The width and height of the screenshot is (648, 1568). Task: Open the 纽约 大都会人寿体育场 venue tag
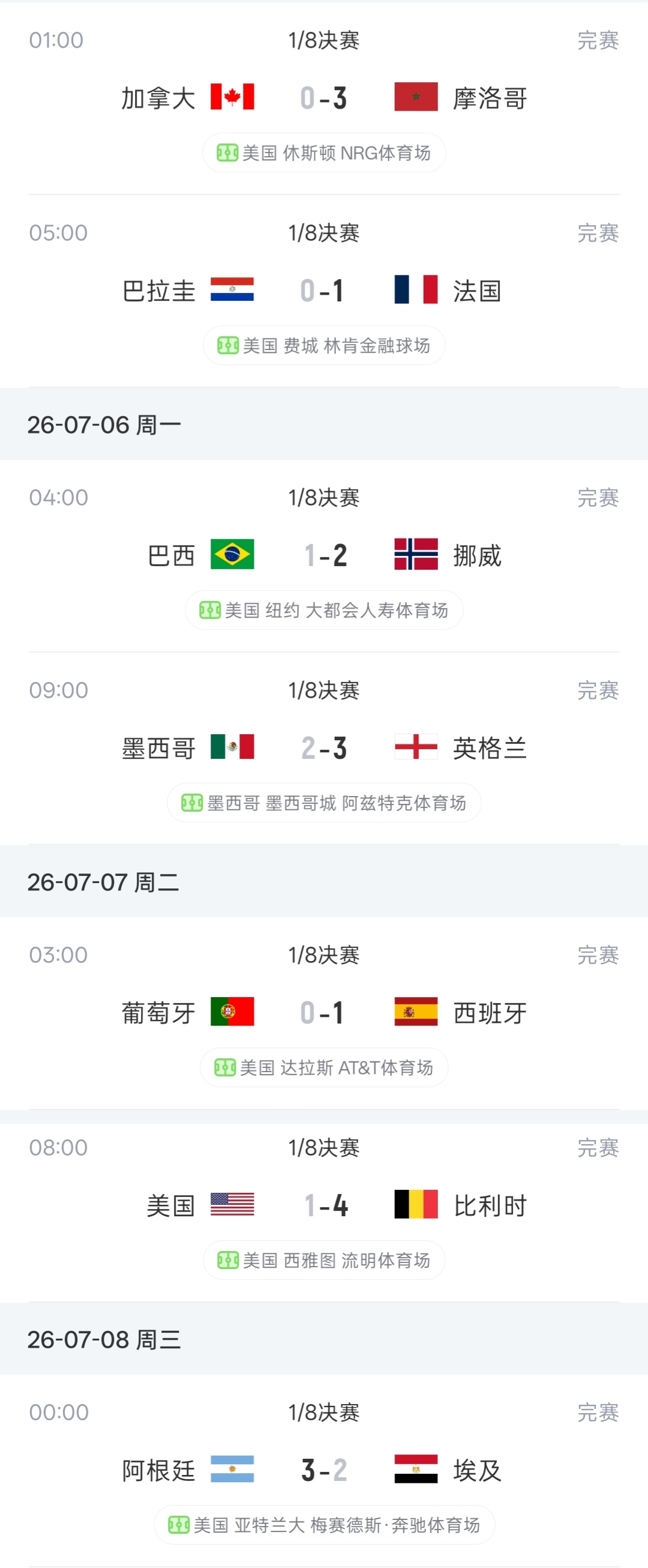click(323, 610)
